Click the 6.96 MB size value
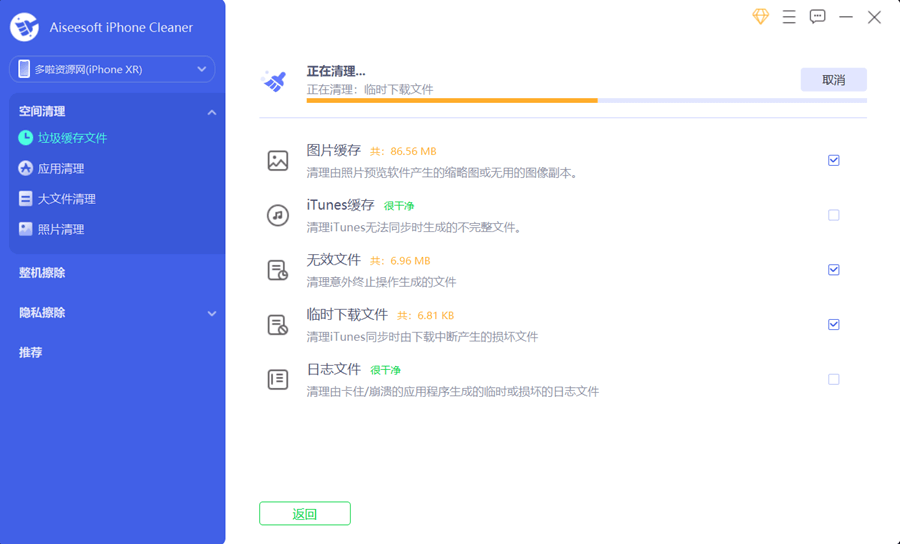 click(x=410, y=261)
